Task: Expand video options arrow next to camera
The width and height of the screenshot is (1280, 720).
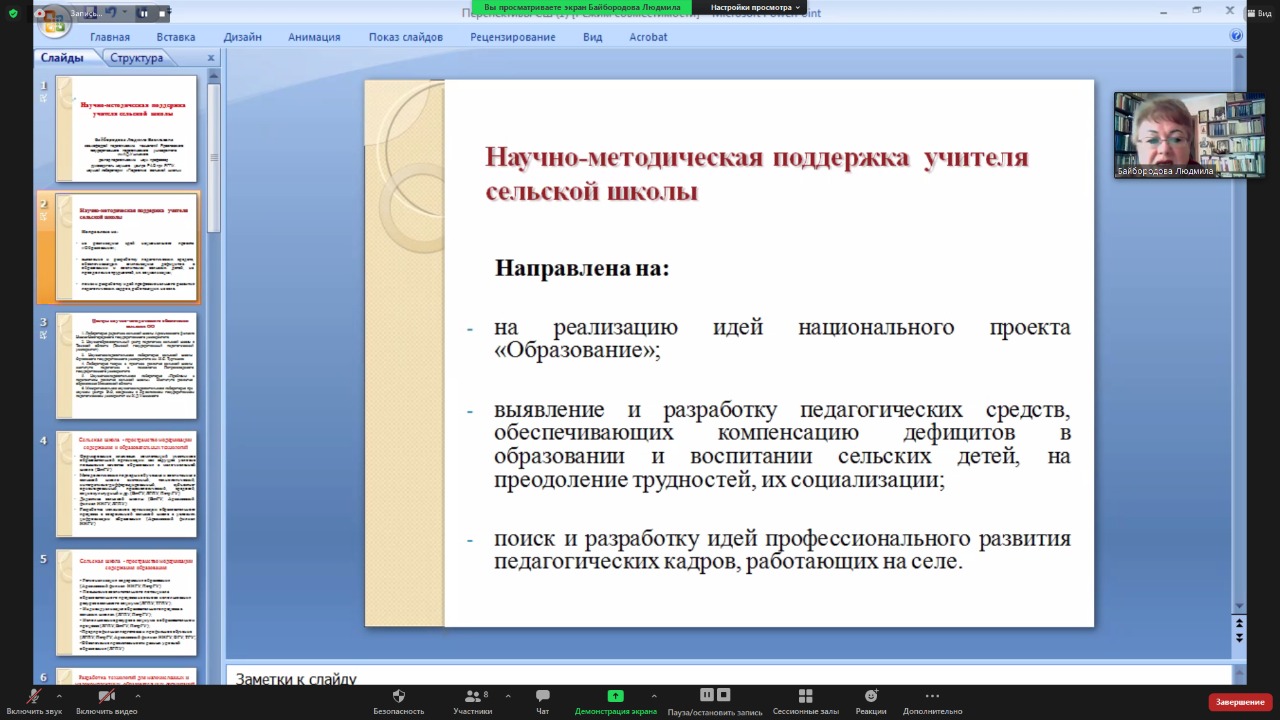Action: (x=132, y=696)
